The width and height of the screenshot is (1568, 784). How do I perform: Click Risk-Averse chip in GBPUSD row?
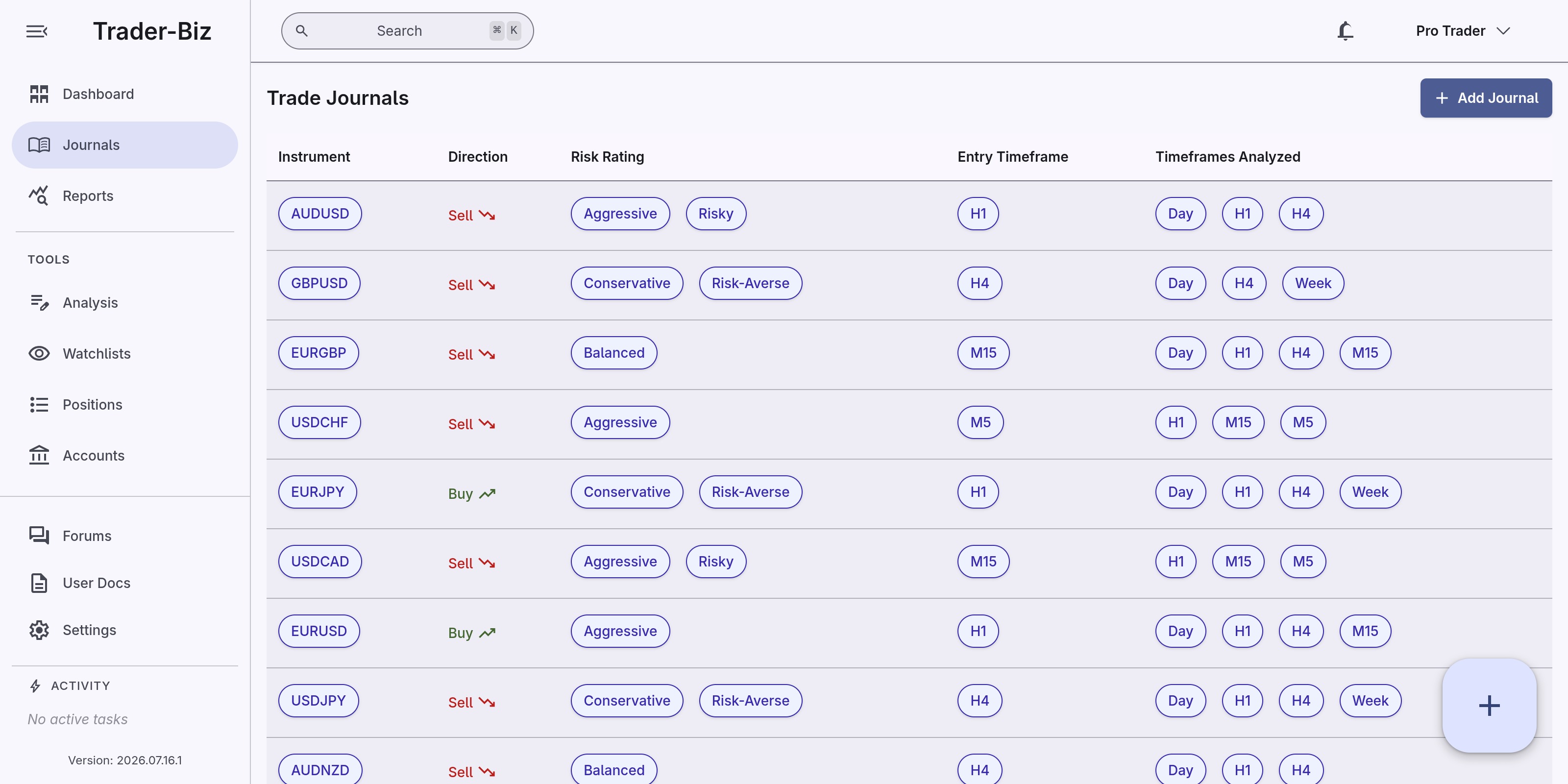click(x=751, y=283)
